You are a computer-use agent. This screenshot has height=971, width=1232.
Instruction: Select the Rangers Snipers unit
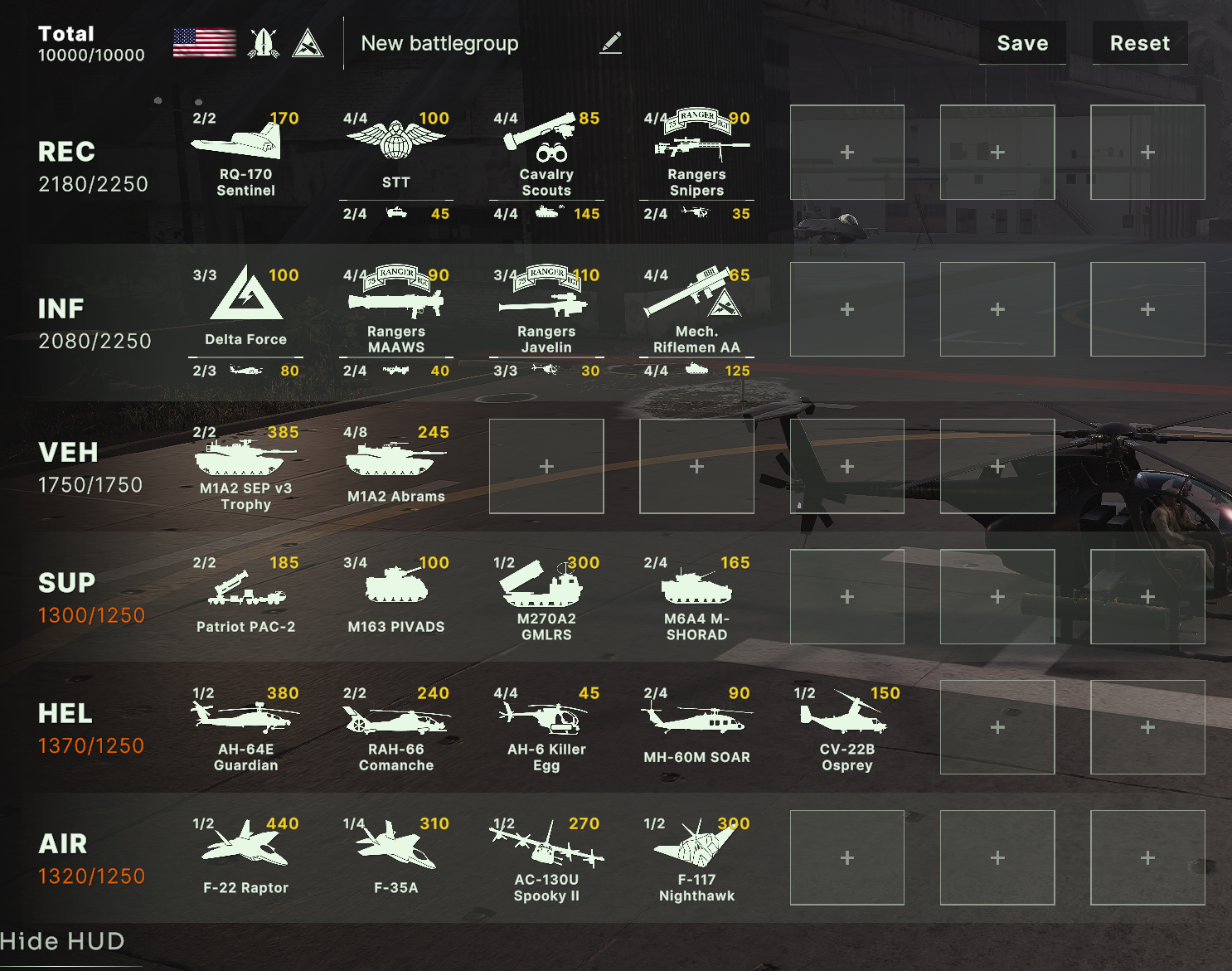click(x=696, y=152)
